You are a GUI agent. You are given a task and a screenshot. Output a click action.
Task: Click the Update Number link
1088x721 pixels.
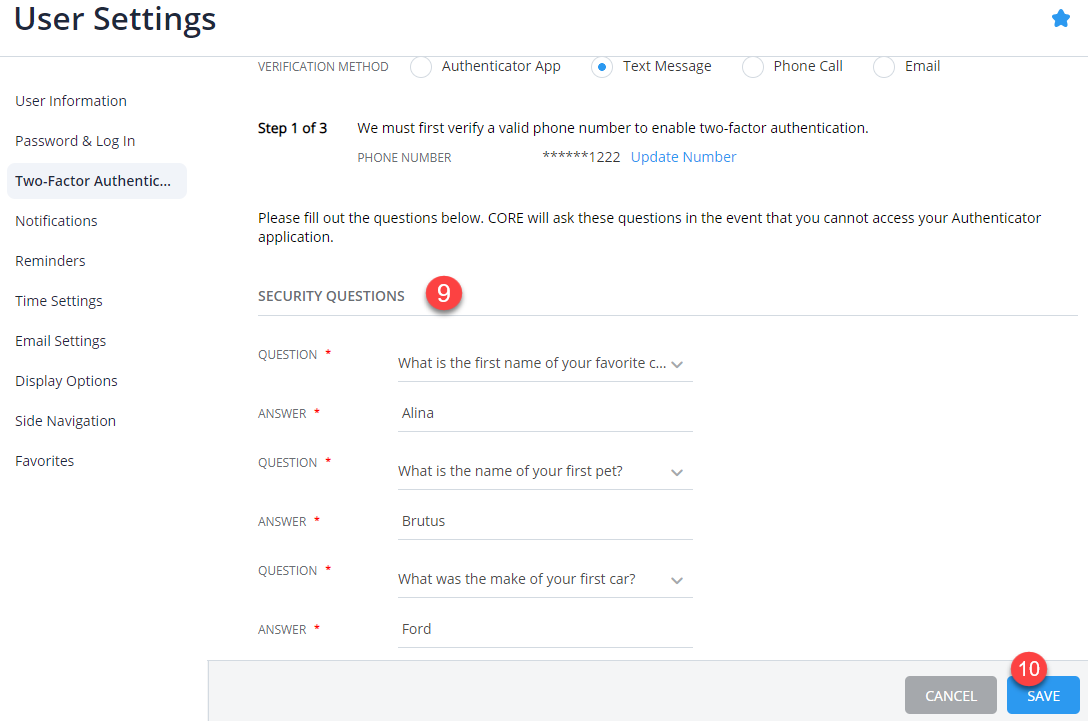[683, 157]
